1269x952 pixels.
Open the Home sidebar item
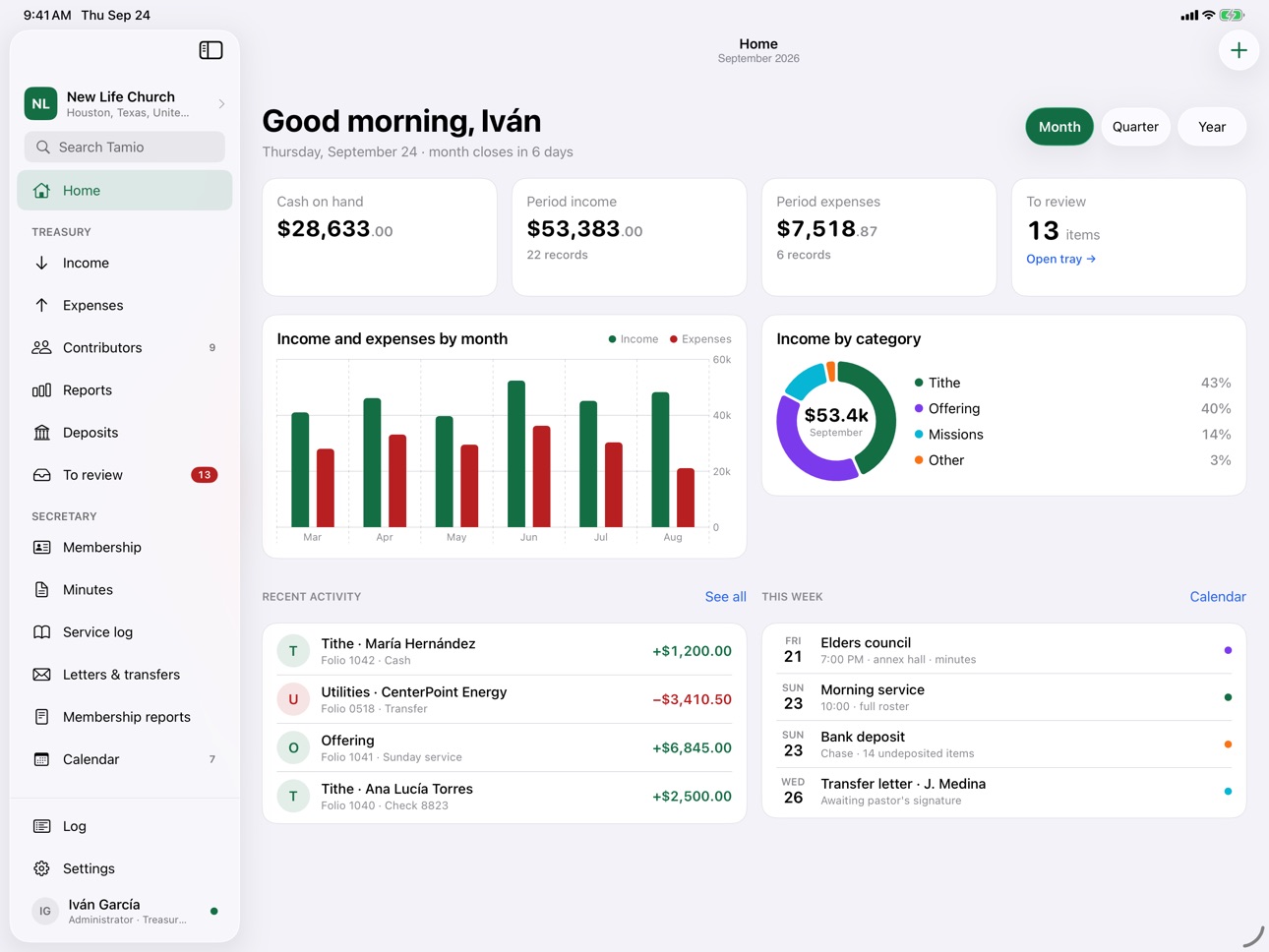(125, 190)
